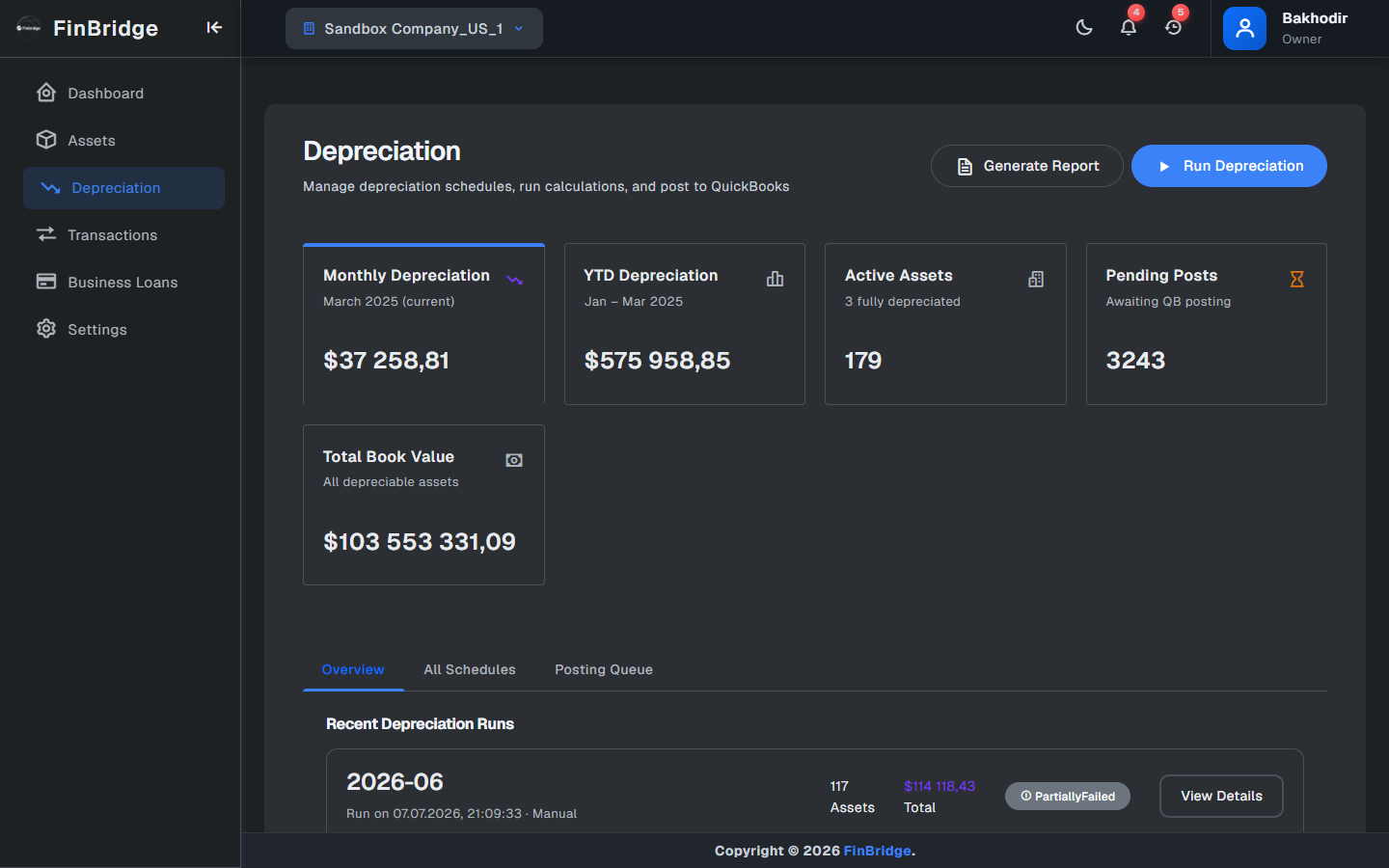1389x868 pixels.
Task: Click the Monthly Depreciation trend icon
Action: [x=514, y=280]
